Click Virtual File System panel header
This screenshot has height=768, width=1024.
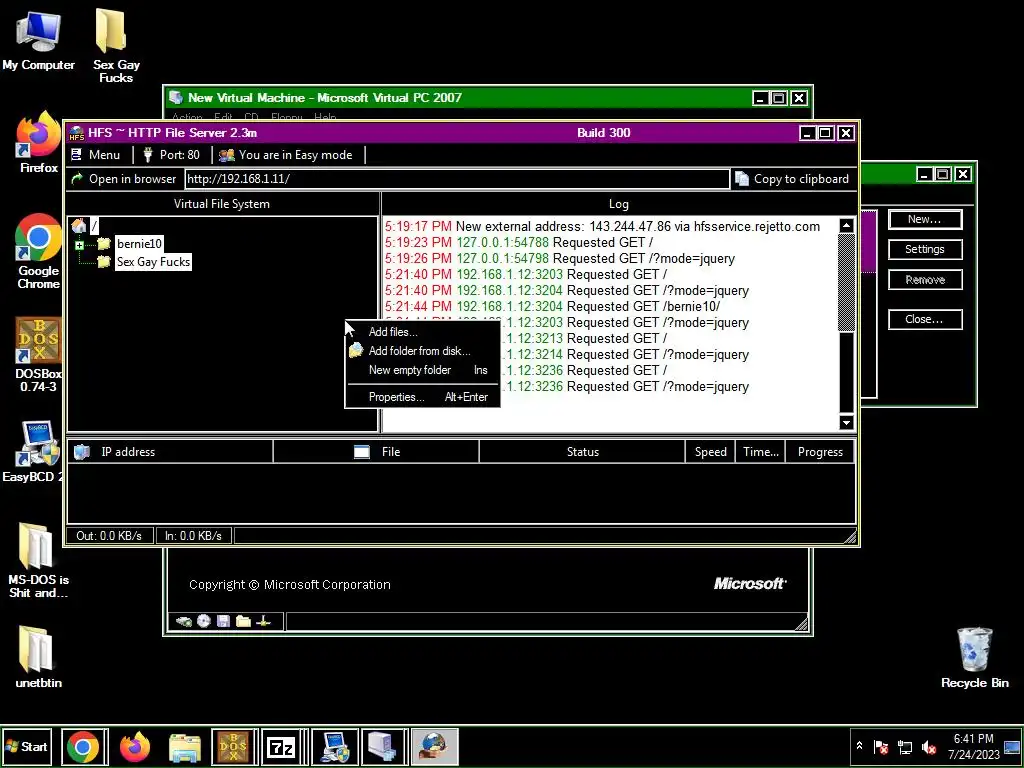(221, 204)
